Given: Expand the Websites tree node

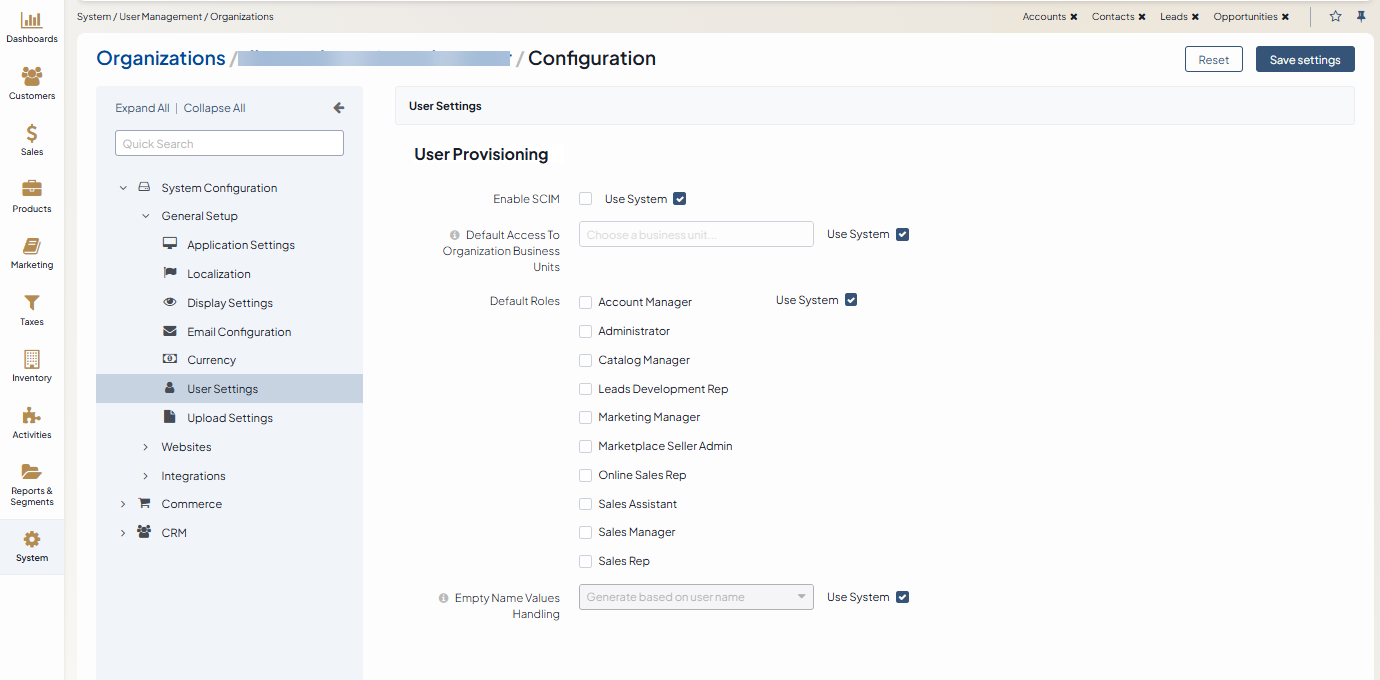Looking at the screenshot, I should tap(145, 446).
